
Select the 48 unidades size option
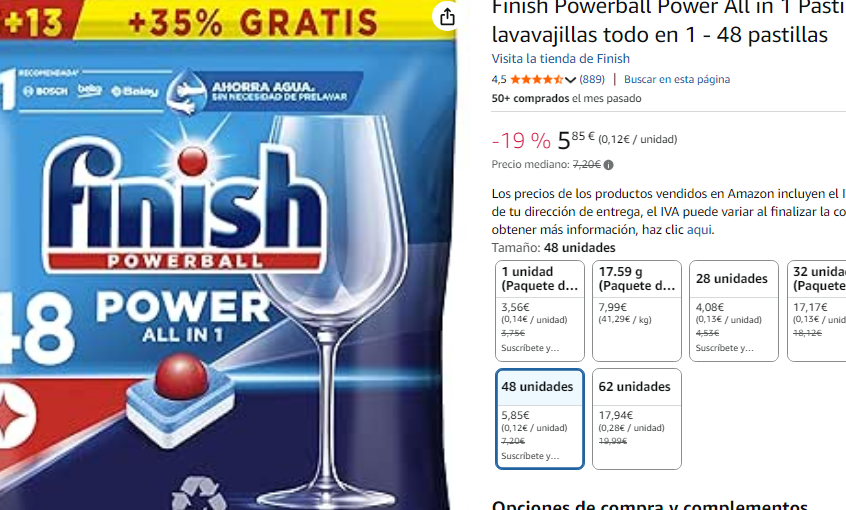point(540,419)
